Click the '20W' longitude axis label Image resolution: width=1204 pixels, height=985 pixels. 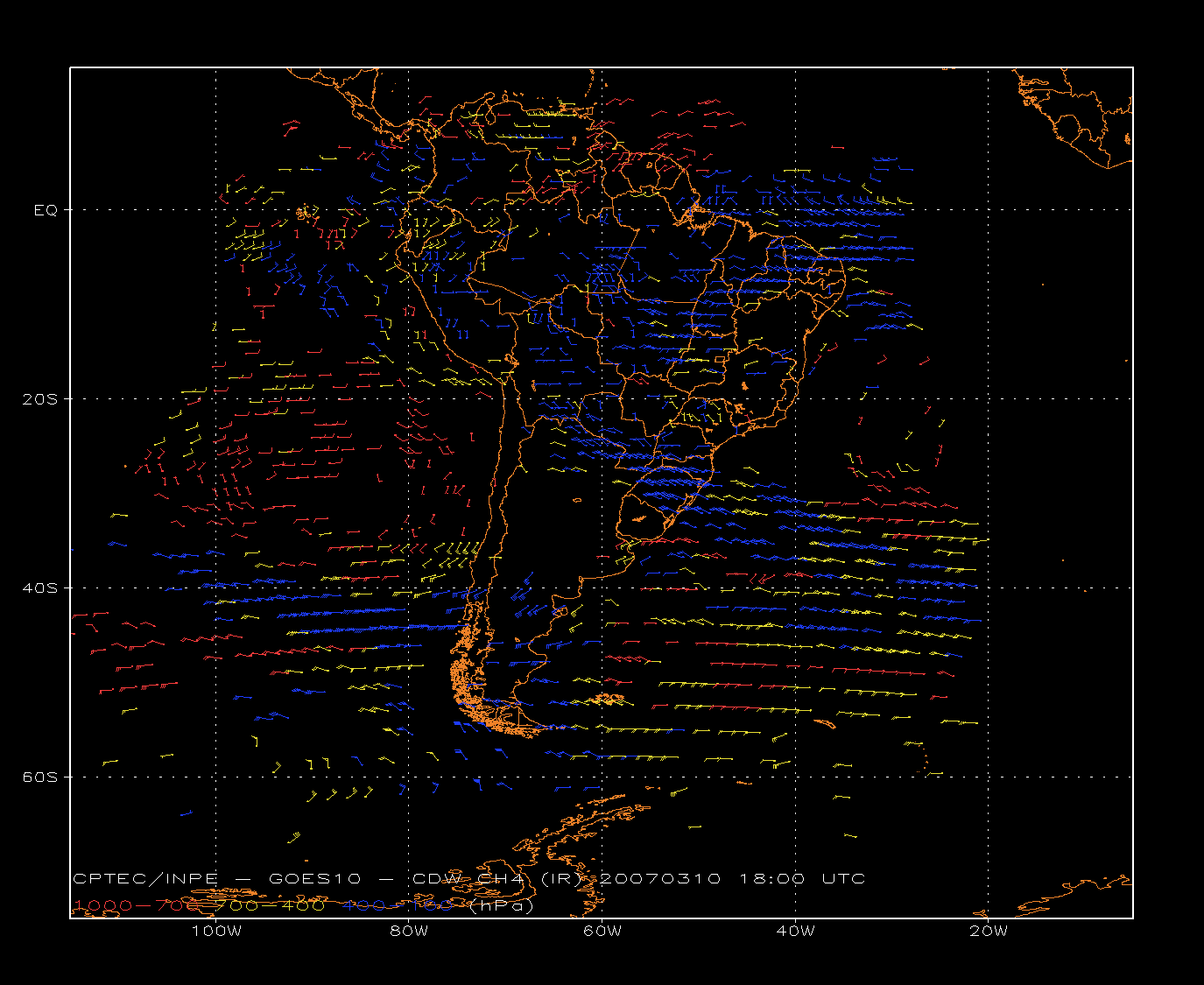[x=989, y=931]
